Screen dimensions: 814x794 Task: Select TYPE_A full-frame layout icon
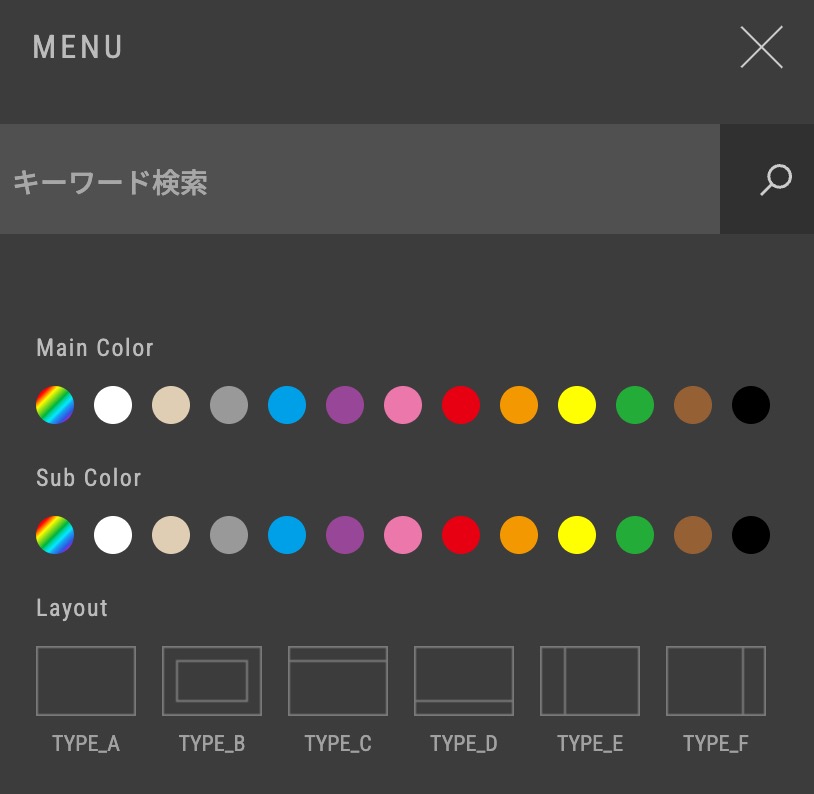(86, 681)
